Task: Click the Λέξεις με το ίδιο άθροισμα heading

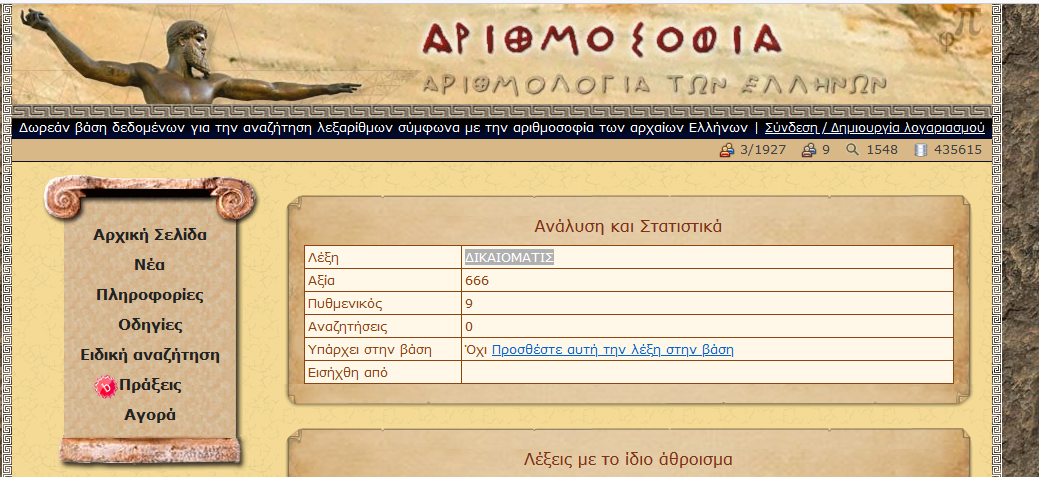Action: tap(628, 459)
